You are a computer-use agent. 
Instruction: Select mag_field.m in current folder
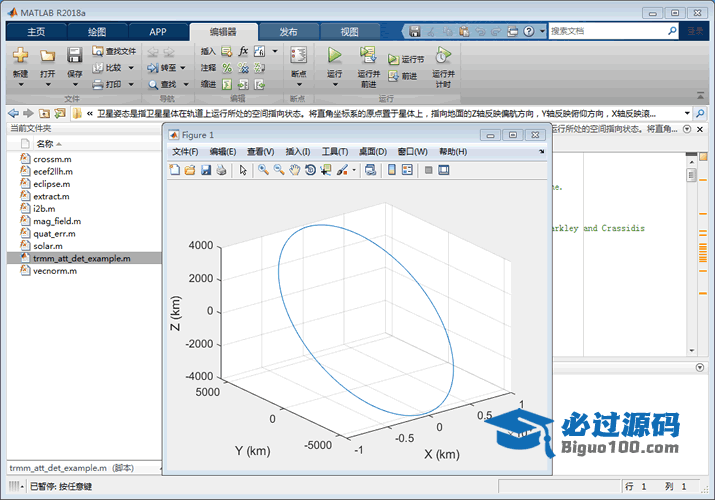(x=57, y=221)
